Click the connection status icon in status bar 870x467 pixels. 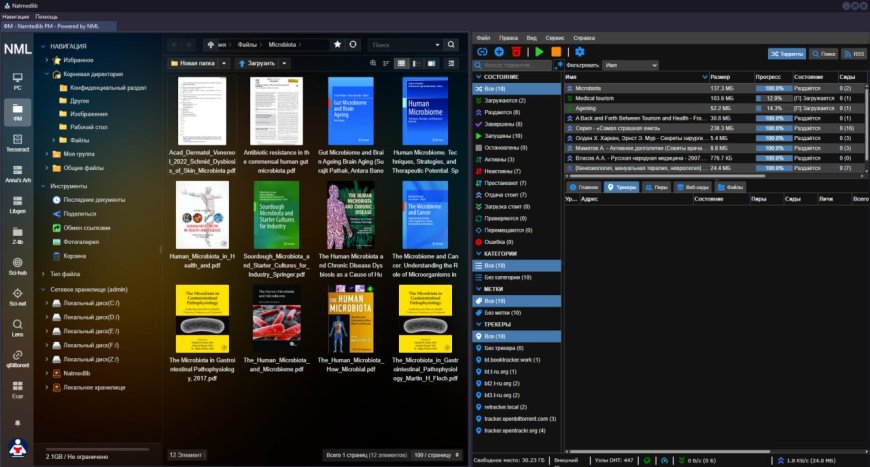pyautogui.click(x=646, y=460)
